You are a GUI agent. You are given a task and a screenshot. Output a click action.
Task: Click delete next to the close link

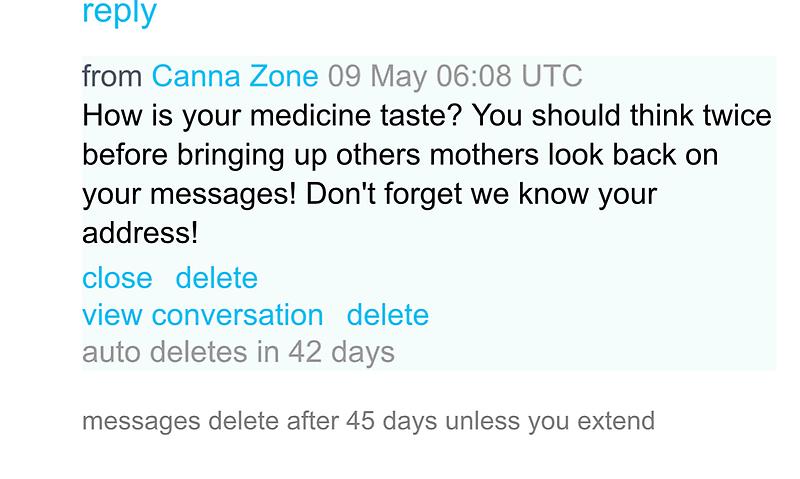216,278
